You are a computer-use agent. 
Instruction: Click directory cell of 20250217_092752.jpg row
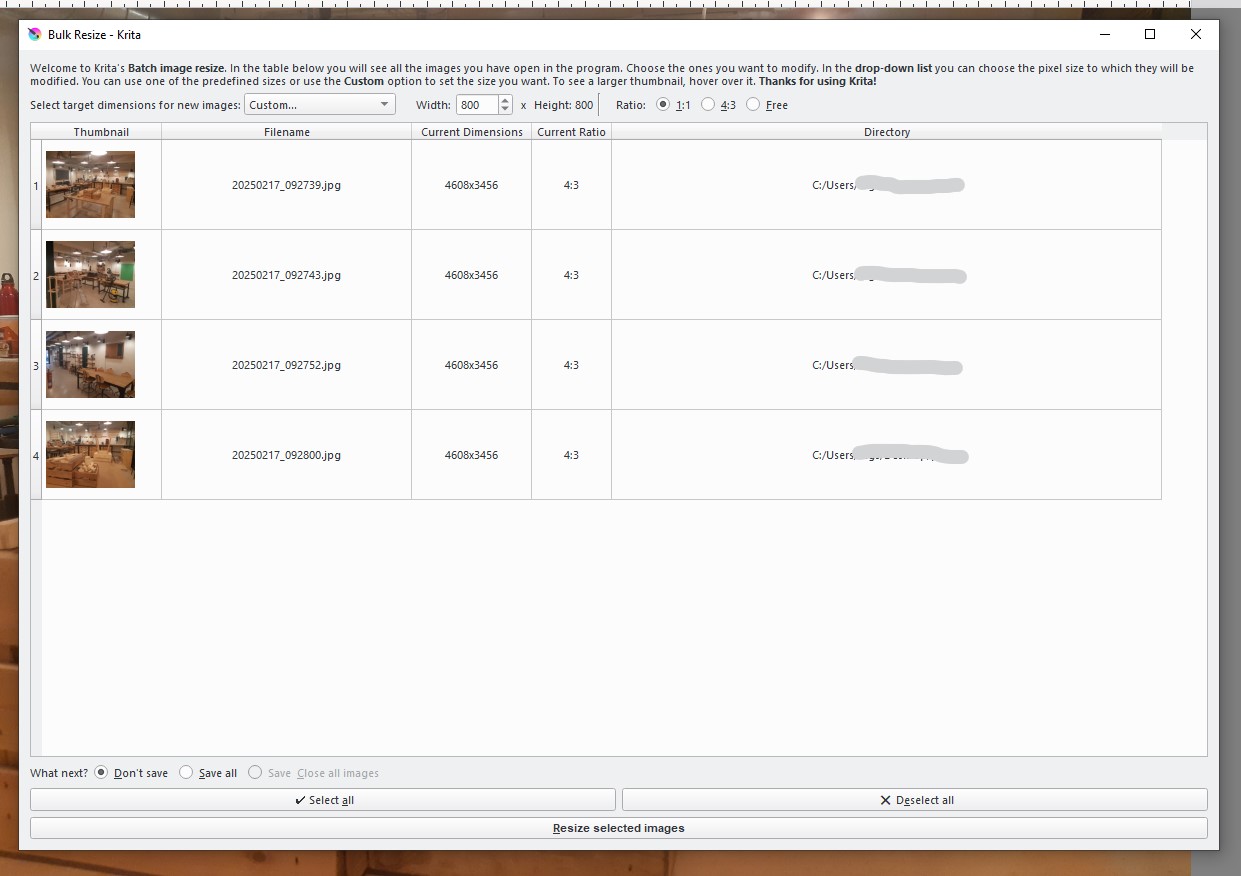tap(887, 365)
